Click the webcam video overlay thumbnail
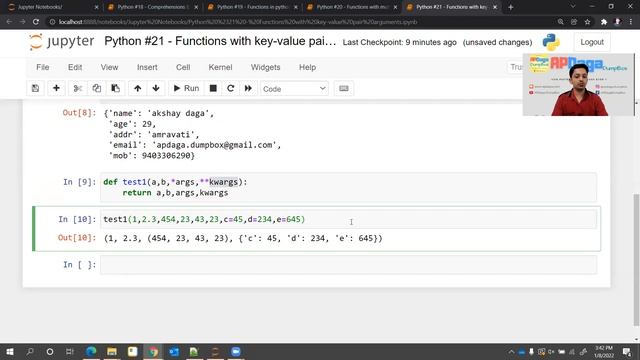The image size is (640, 360). pyautogui.click(x=579, y=84)
